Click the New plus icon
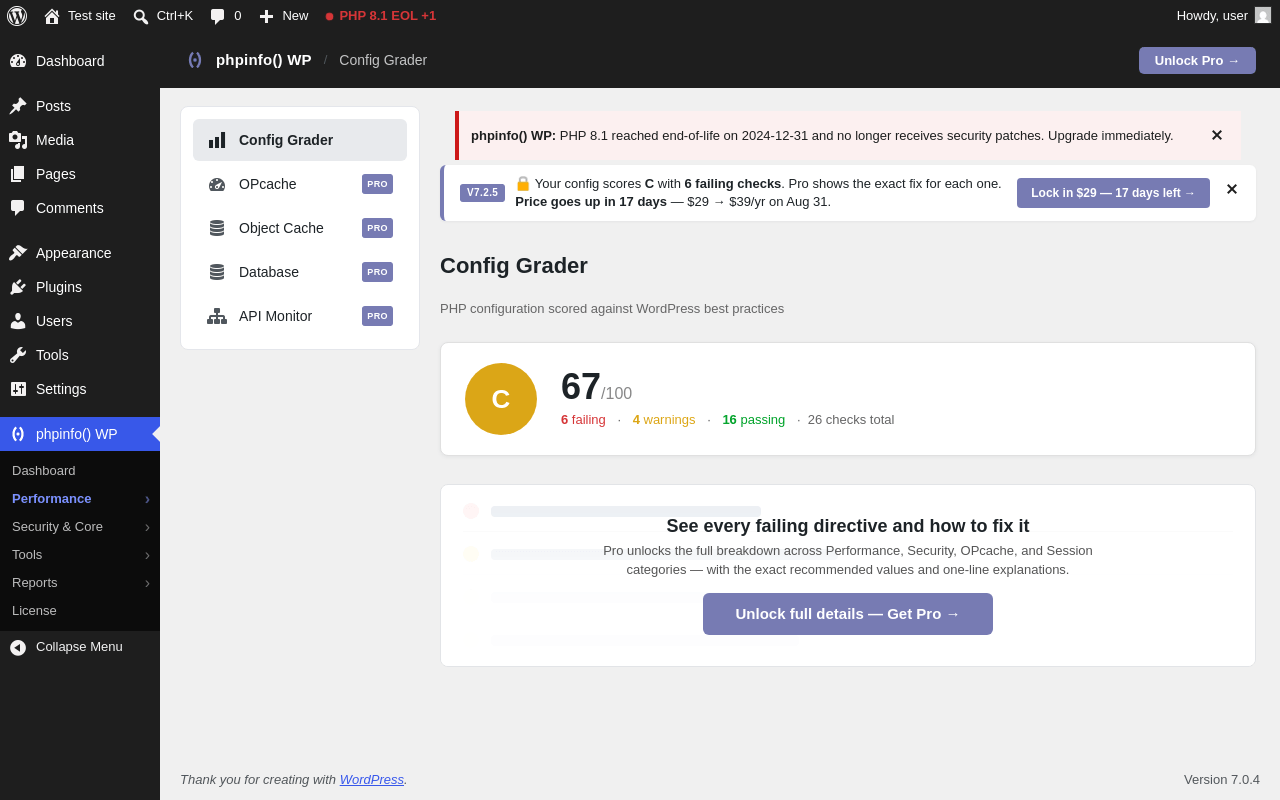 coord(266,16)
